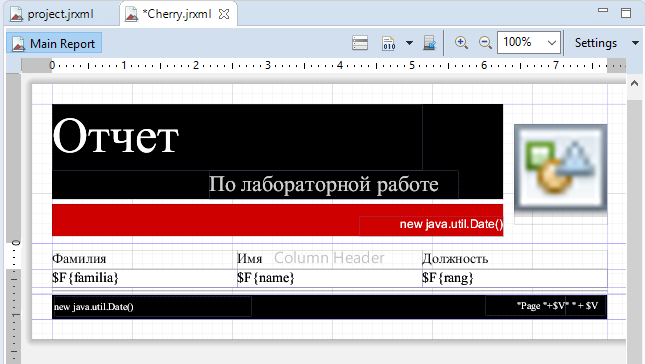Select the $F{familia} detail field
645x364 pixels.
pyautogui.click(x=144, y=278)
